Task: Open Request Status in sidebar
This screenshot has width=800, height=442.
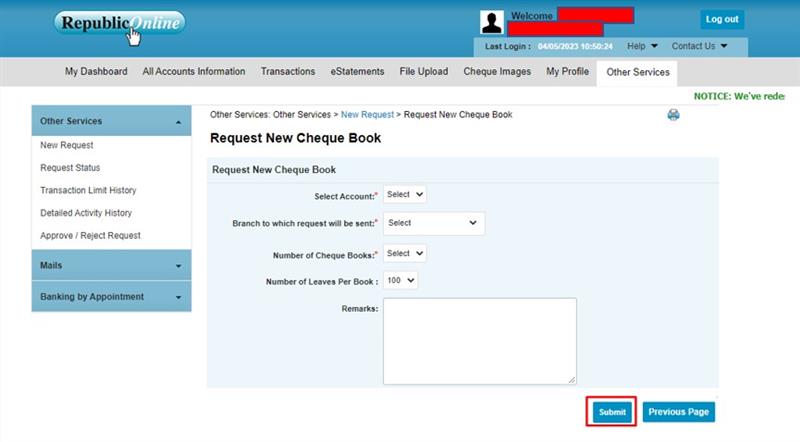Action: [70, 168]
